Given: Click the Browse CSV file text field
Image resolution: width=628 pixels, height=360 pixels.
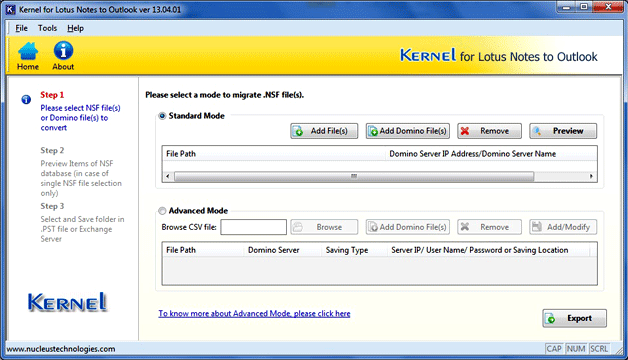Looking at the screenshot, I should coord(254,227).
